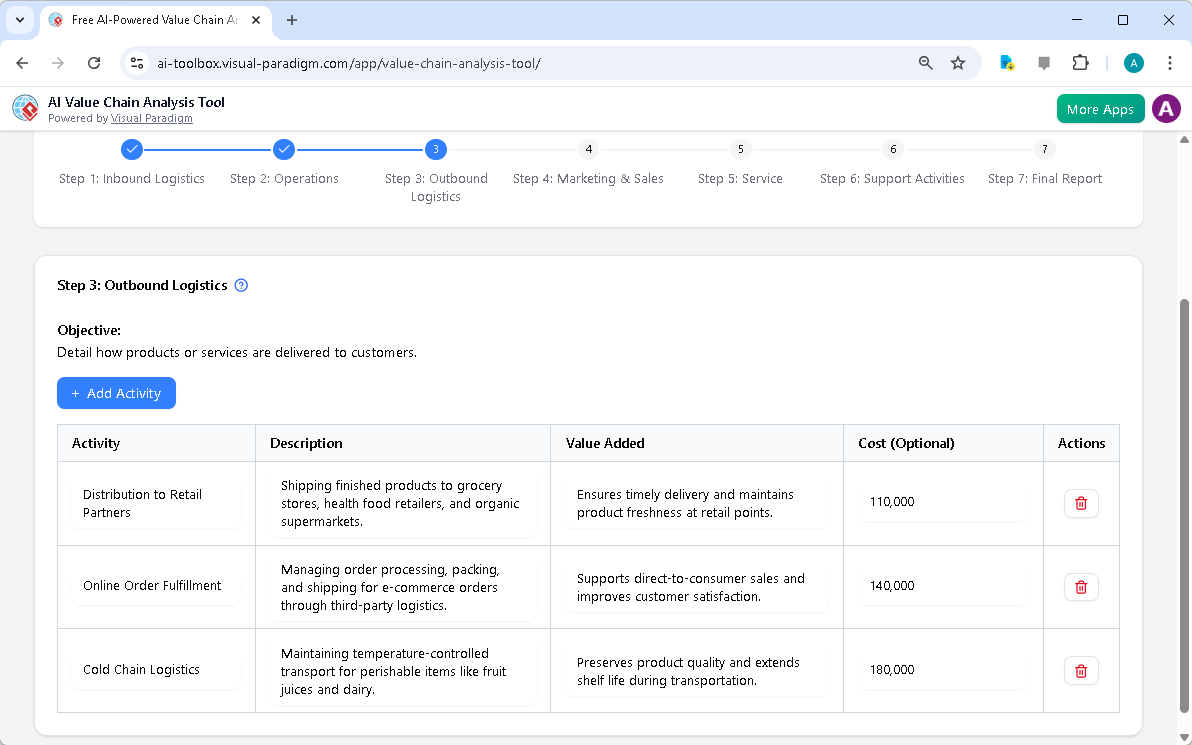
Task: Click the Chrome profile avatar
Action: (x=1133, y=62)
